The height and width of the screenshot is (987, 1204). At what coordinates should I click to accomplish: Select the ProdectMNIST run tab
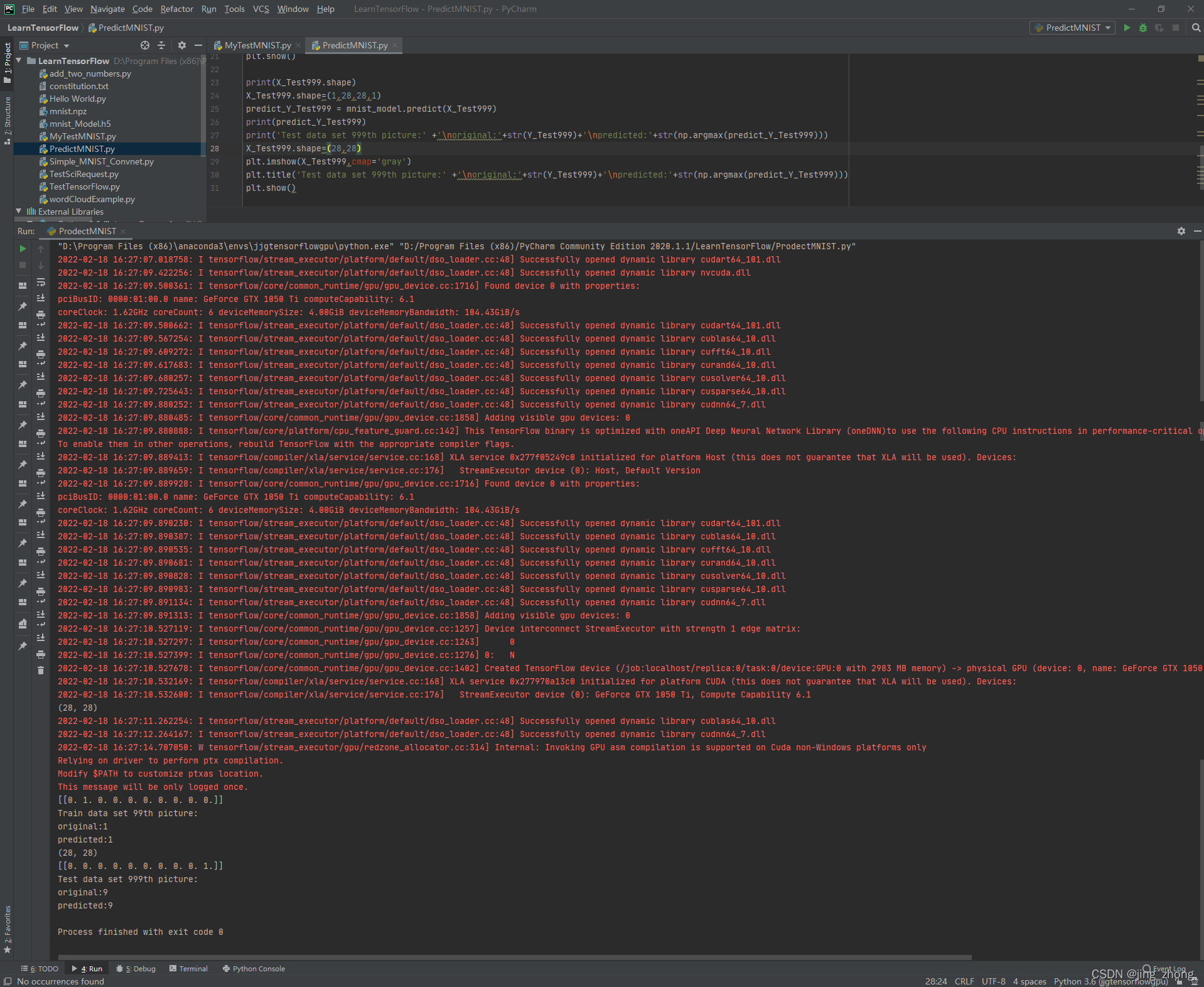click(87, 231)
